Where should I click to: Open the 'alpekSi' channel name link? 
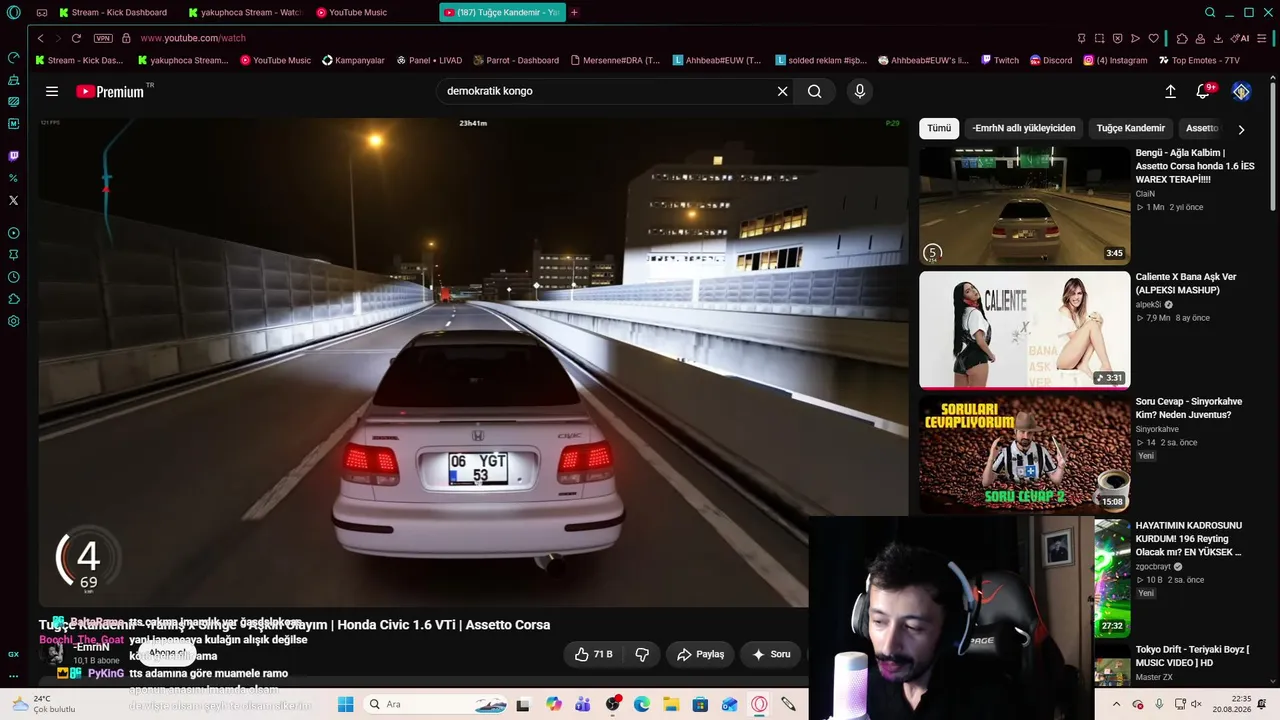click(x=1148, y=304)
